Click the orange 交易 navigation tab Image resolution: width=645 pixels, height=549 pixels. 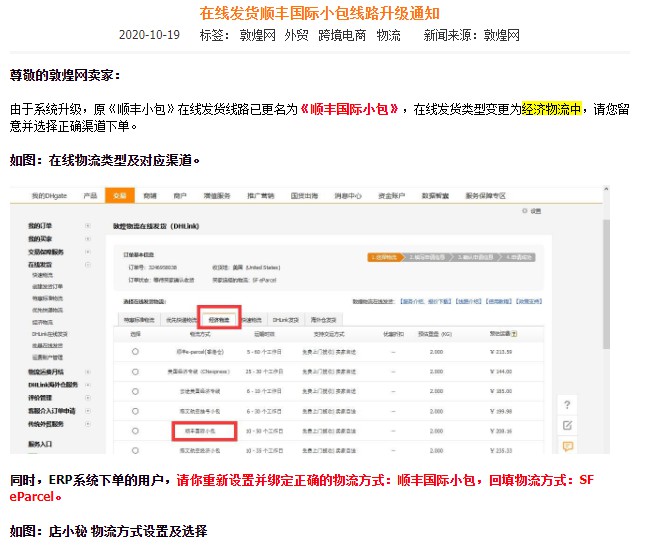(120, 195)
